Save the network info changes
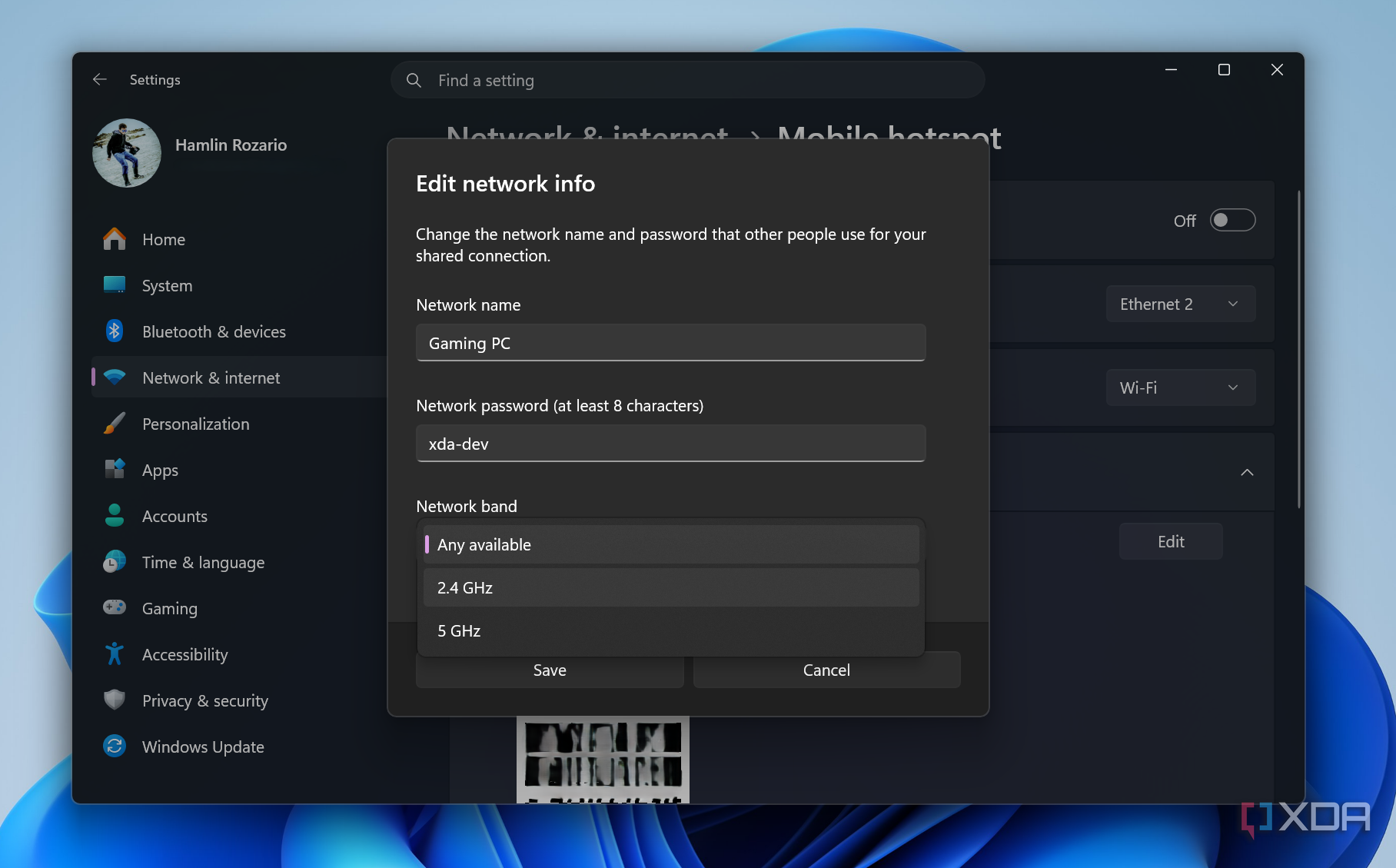Viewport: 1396px width, 868px height. (550, 670)
